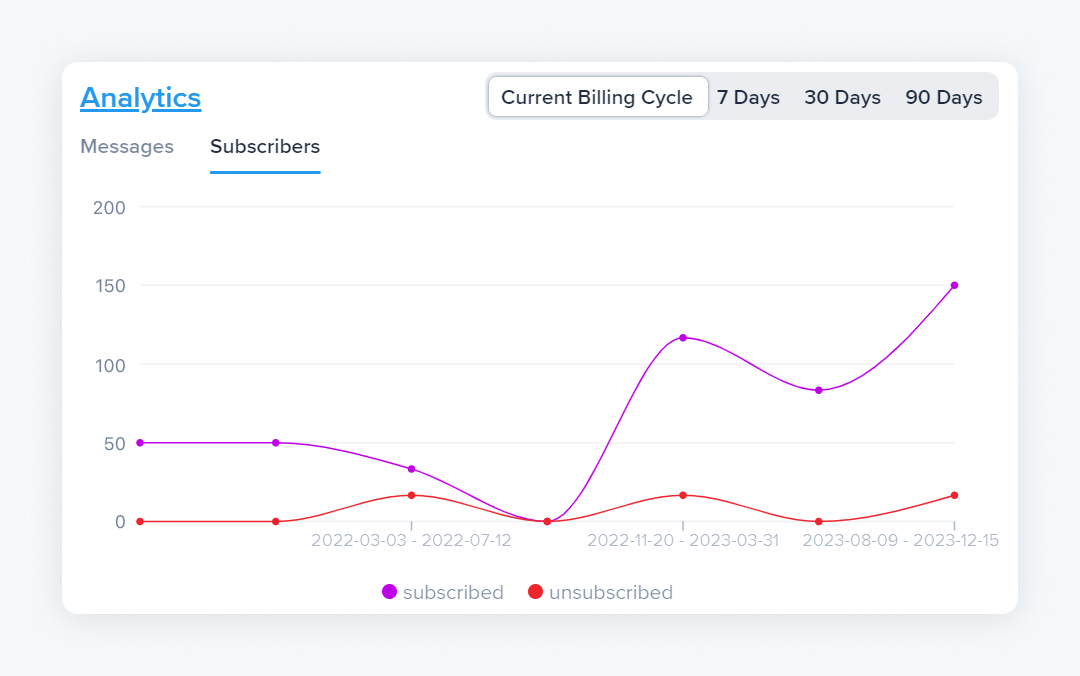Click the unsubscribed bump near 2022-11-20
The image size is (1080, 676).
pos(683,494)
